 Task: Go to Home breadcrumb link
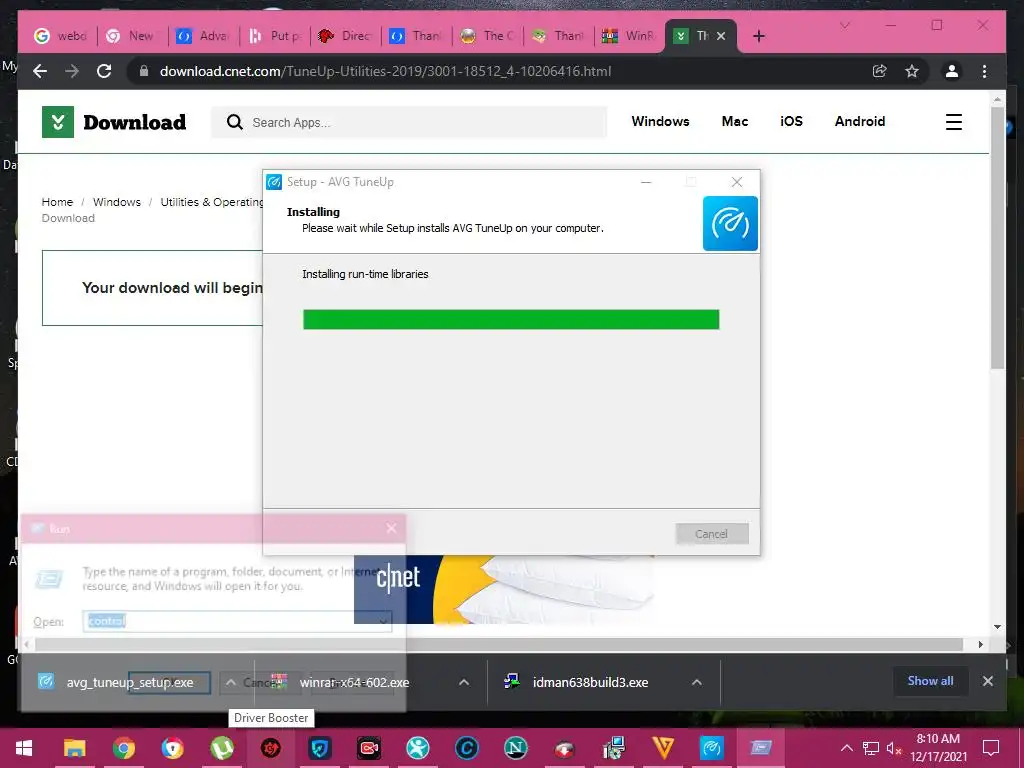coord(57,202)
